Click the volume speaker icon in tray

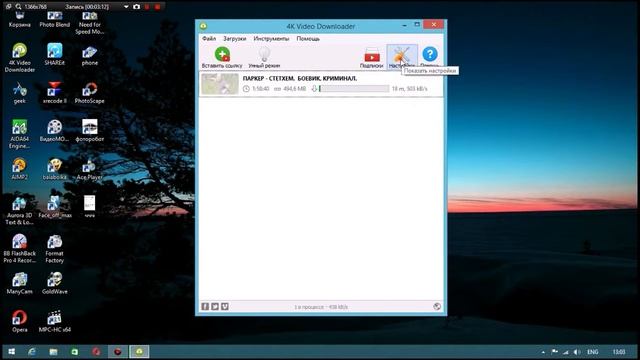(577, 351)
